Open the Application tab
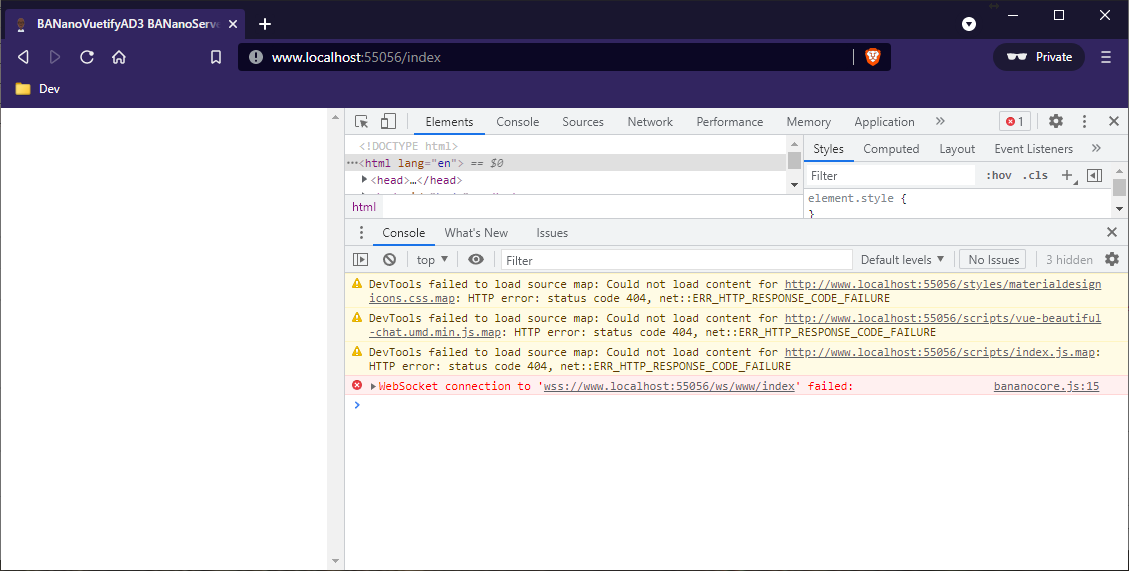Screen dimensions: 1129x571 [884, 122]
